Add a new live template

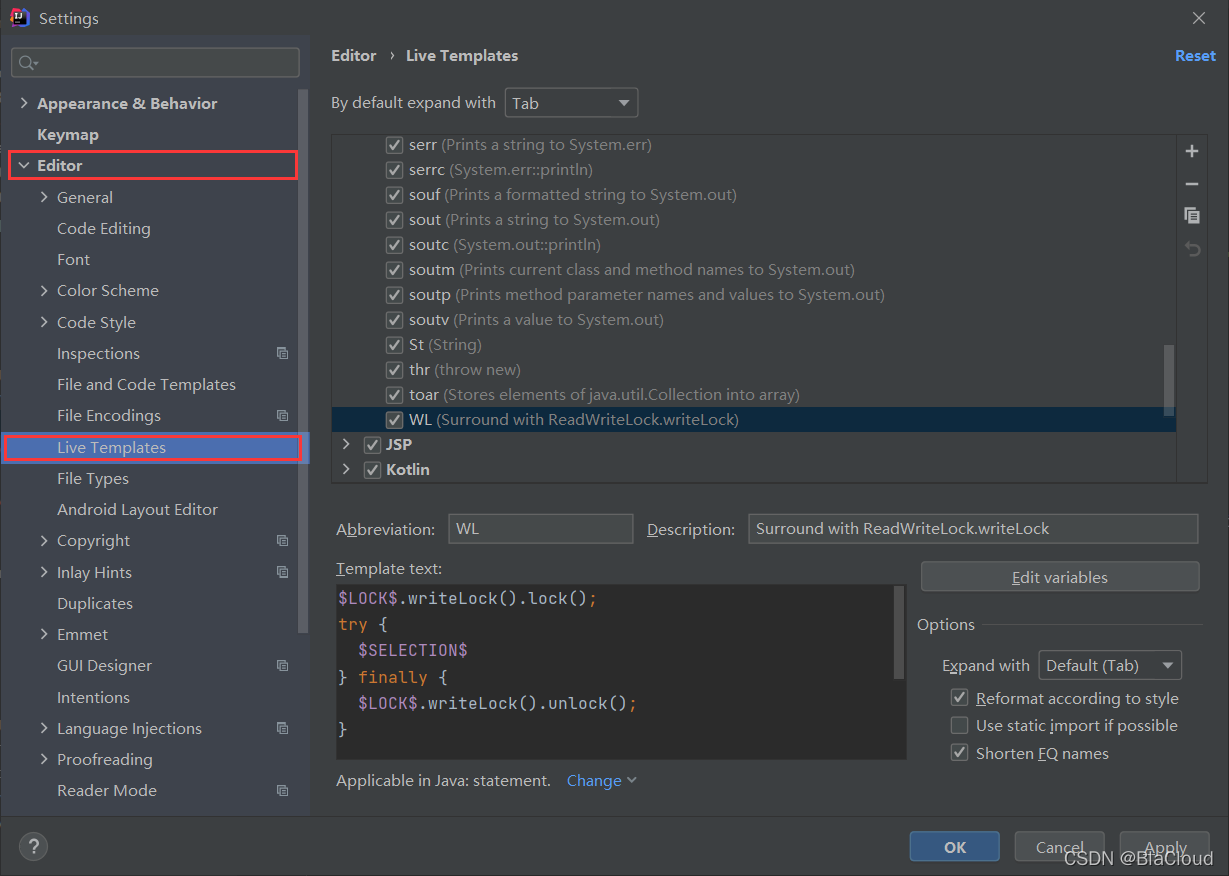[1191, 151]
